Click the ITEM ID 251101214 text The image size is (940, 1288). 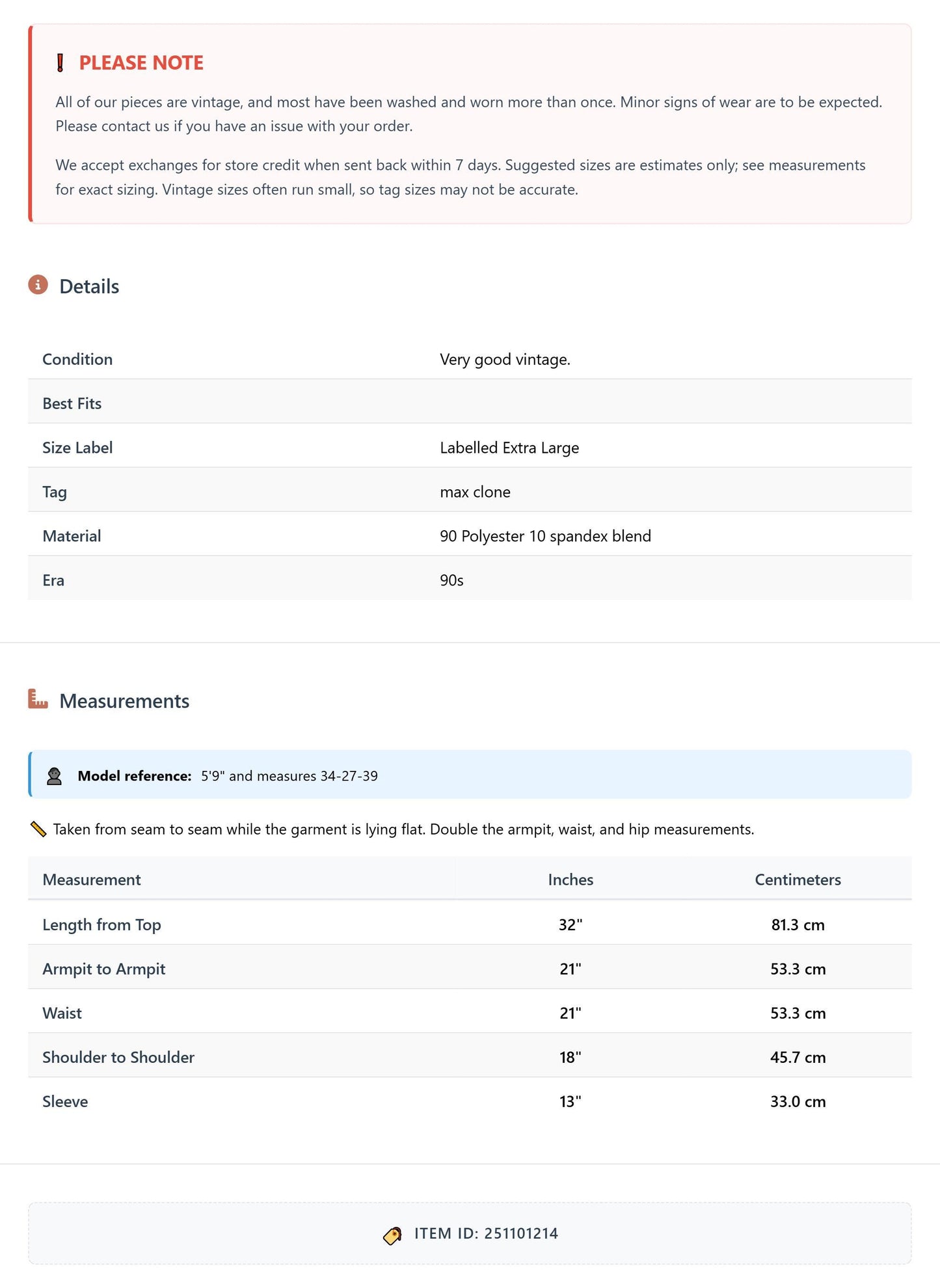point(486,1234)
